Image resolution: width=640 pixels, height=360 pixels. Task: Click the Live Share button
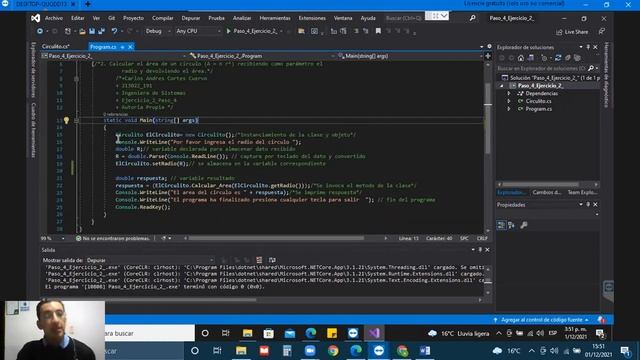[572, 32]
